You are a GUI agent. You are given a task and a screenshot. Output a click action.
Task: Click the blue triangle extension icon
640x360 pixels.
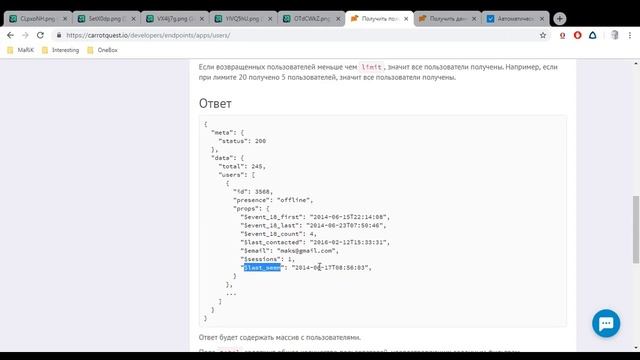coord(593,36)
